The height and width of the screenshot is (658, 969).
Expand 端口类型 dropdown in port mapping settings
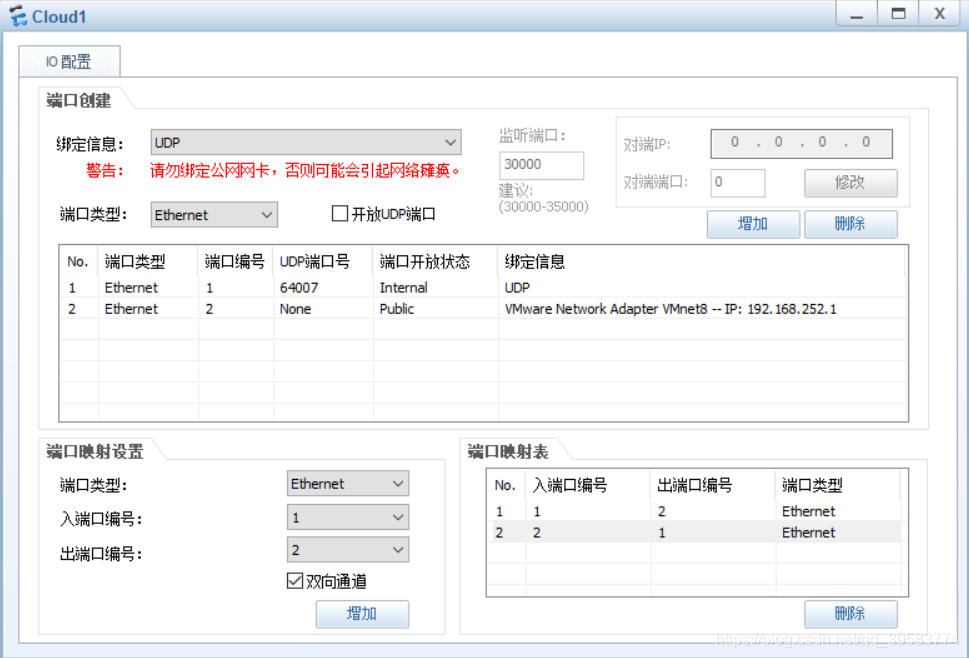pyautogui.click(x=348, y=484)
